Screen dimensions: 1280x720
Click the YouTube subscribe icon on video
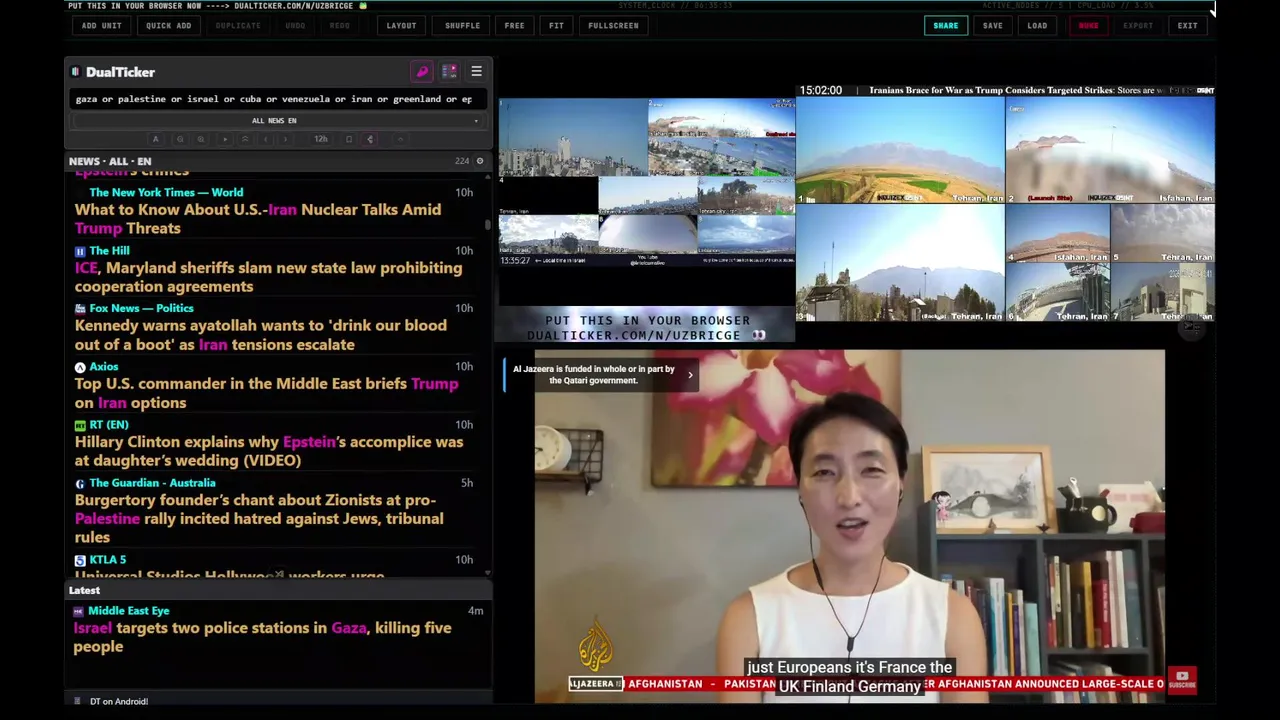click(x=1182, y=680)
